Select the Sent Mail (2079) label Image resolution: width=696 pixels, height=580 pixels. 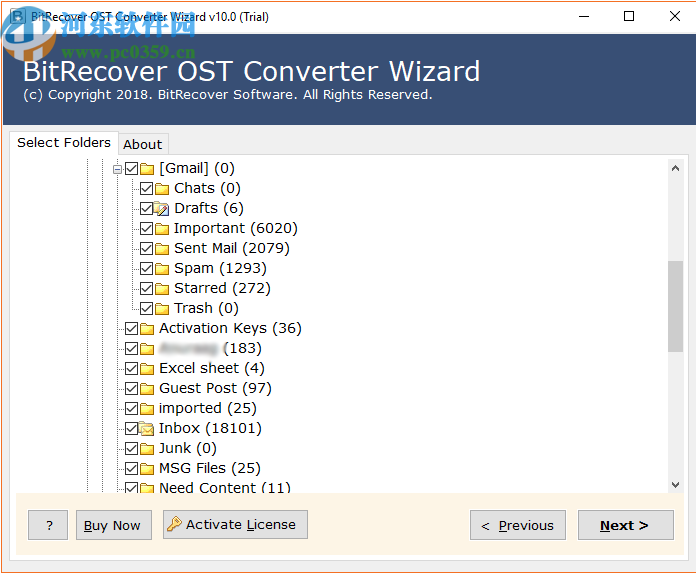[232, 249]
